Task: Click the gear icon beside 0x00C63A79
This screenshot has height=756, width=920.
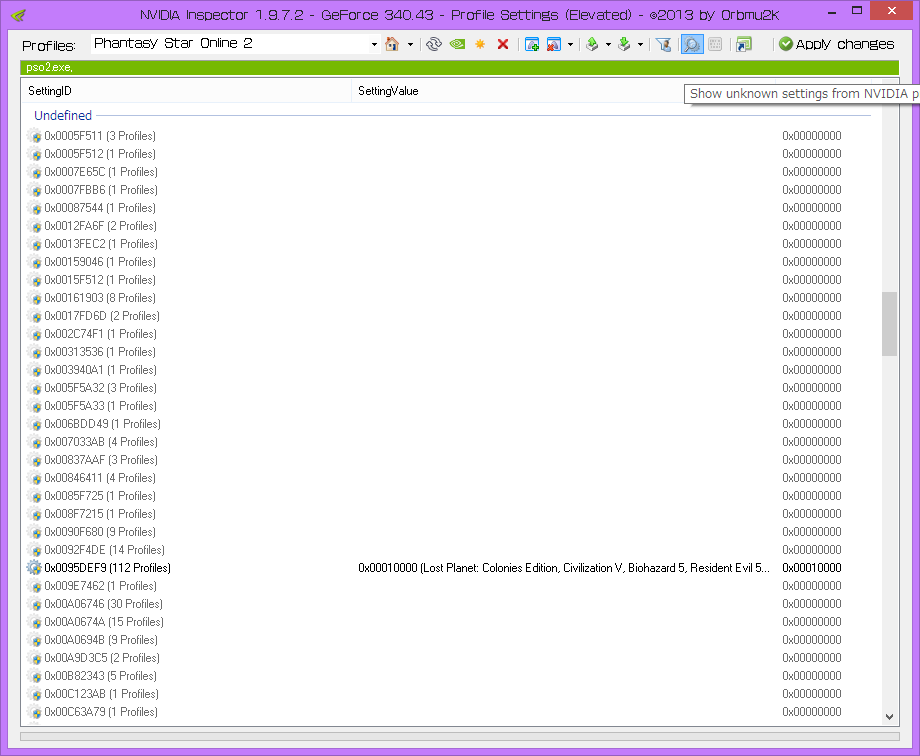Action: click(34, 712)
